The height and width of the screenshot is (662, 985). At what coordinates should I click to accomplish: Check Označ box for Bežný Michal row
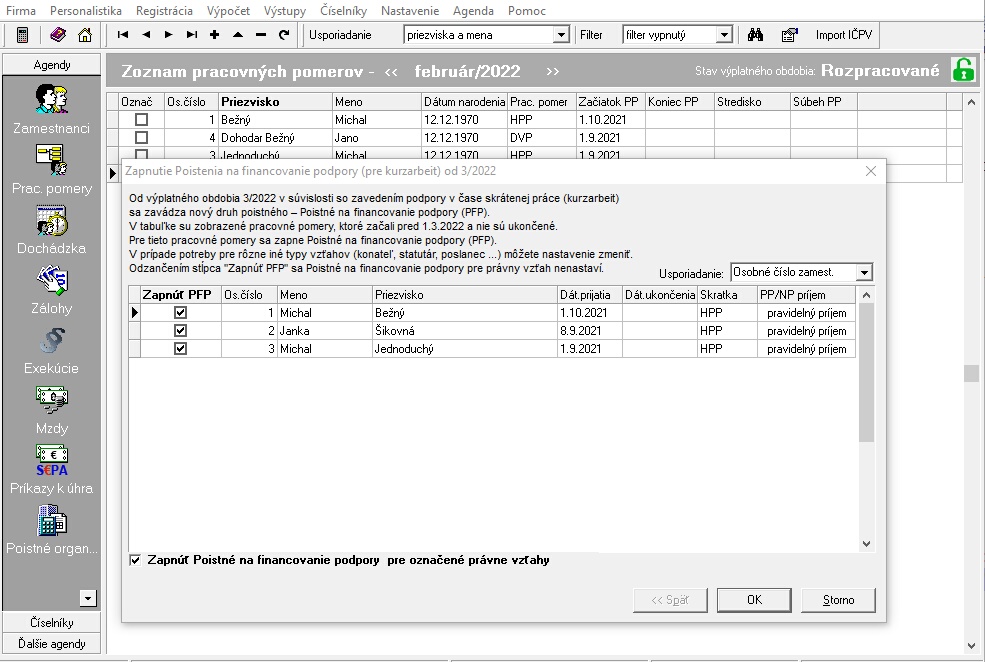pos(141,119)
